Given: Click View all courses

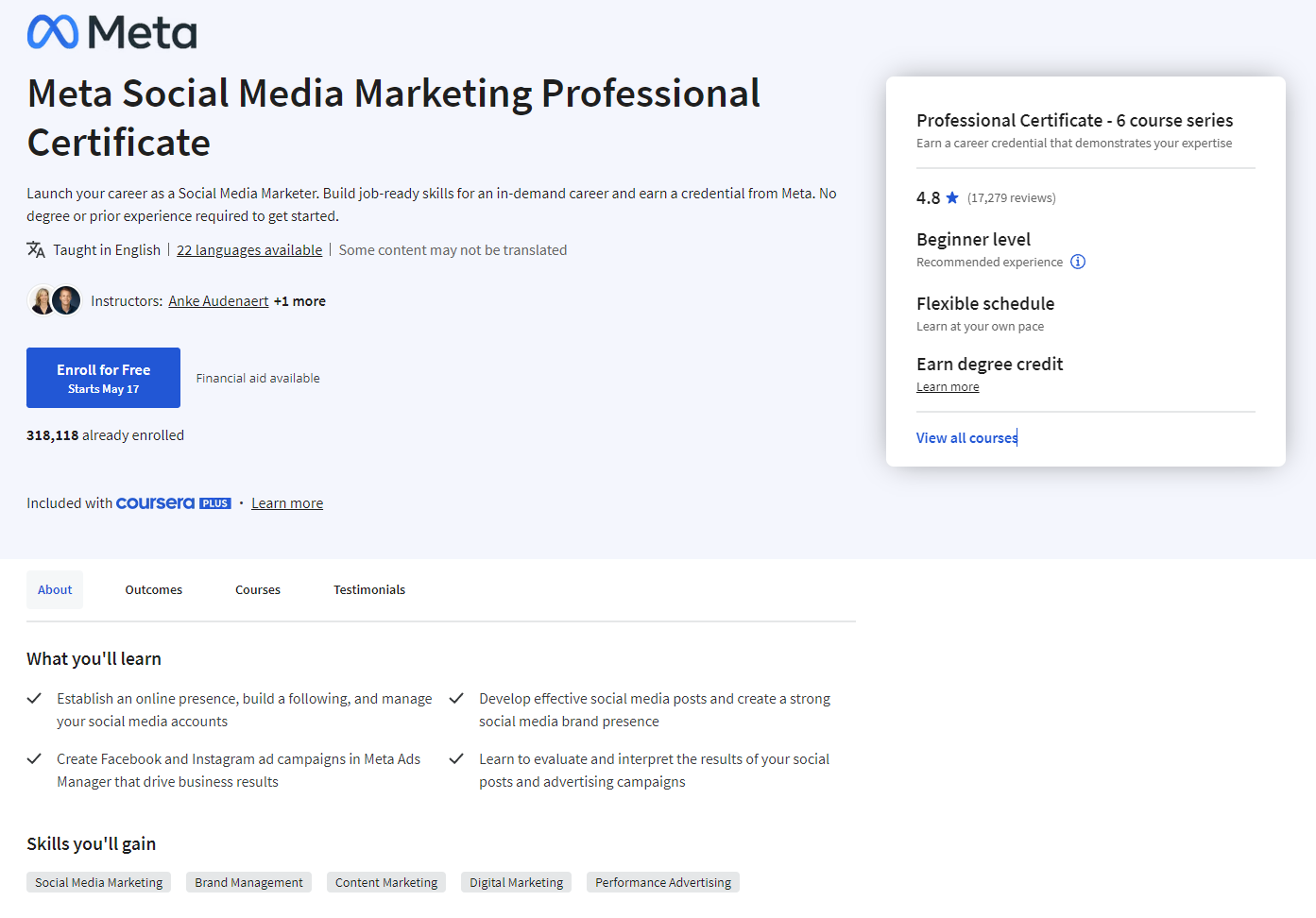Looking at the screenshot, I should (x=966, y=437).
